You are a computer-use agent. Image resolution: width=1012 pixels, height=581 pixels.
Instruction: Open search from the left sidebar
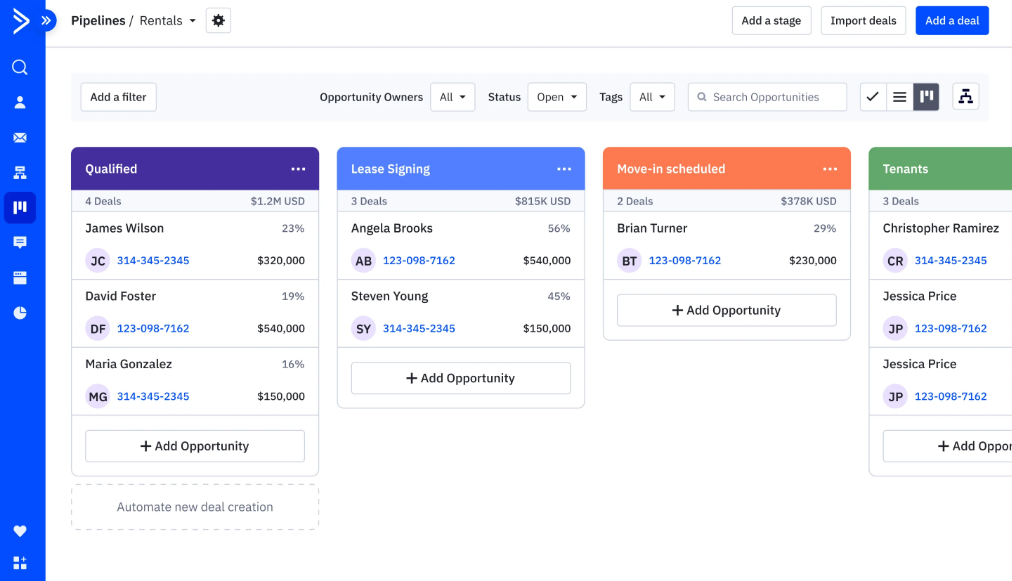(22, 67)
